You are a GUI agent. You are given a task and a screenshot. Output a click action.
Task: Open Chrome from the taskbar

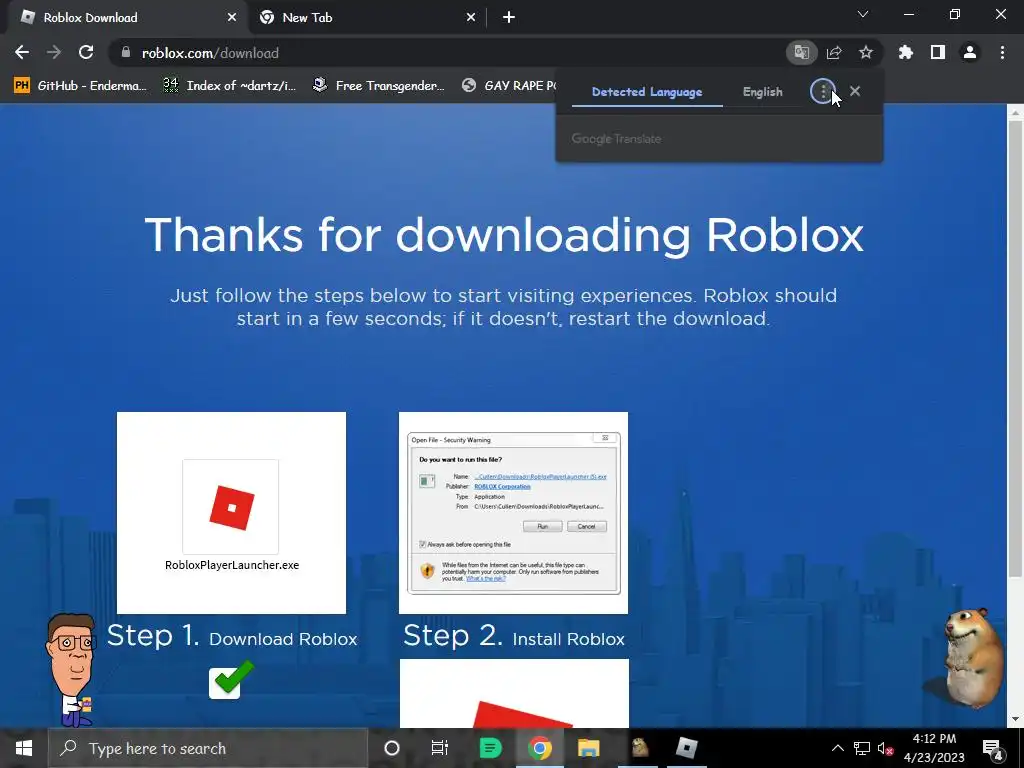(539, 748)
